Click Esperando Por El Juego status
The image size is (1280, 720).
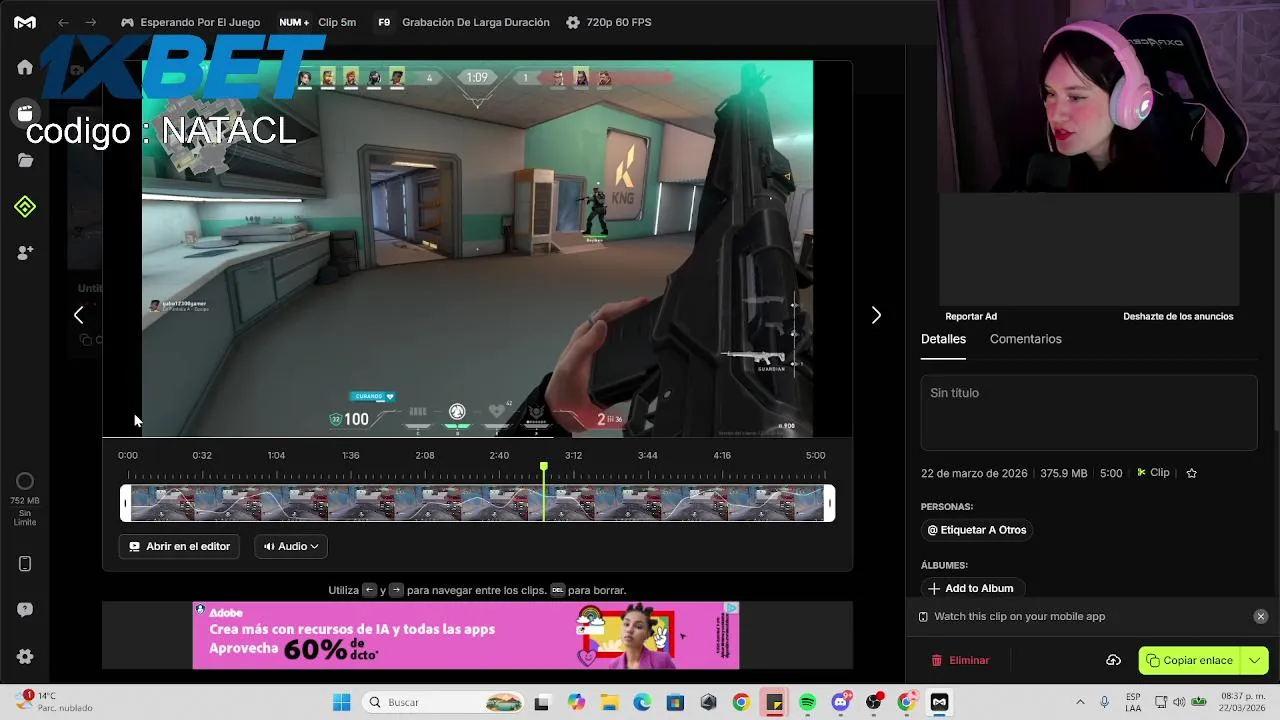pos(190,22)
